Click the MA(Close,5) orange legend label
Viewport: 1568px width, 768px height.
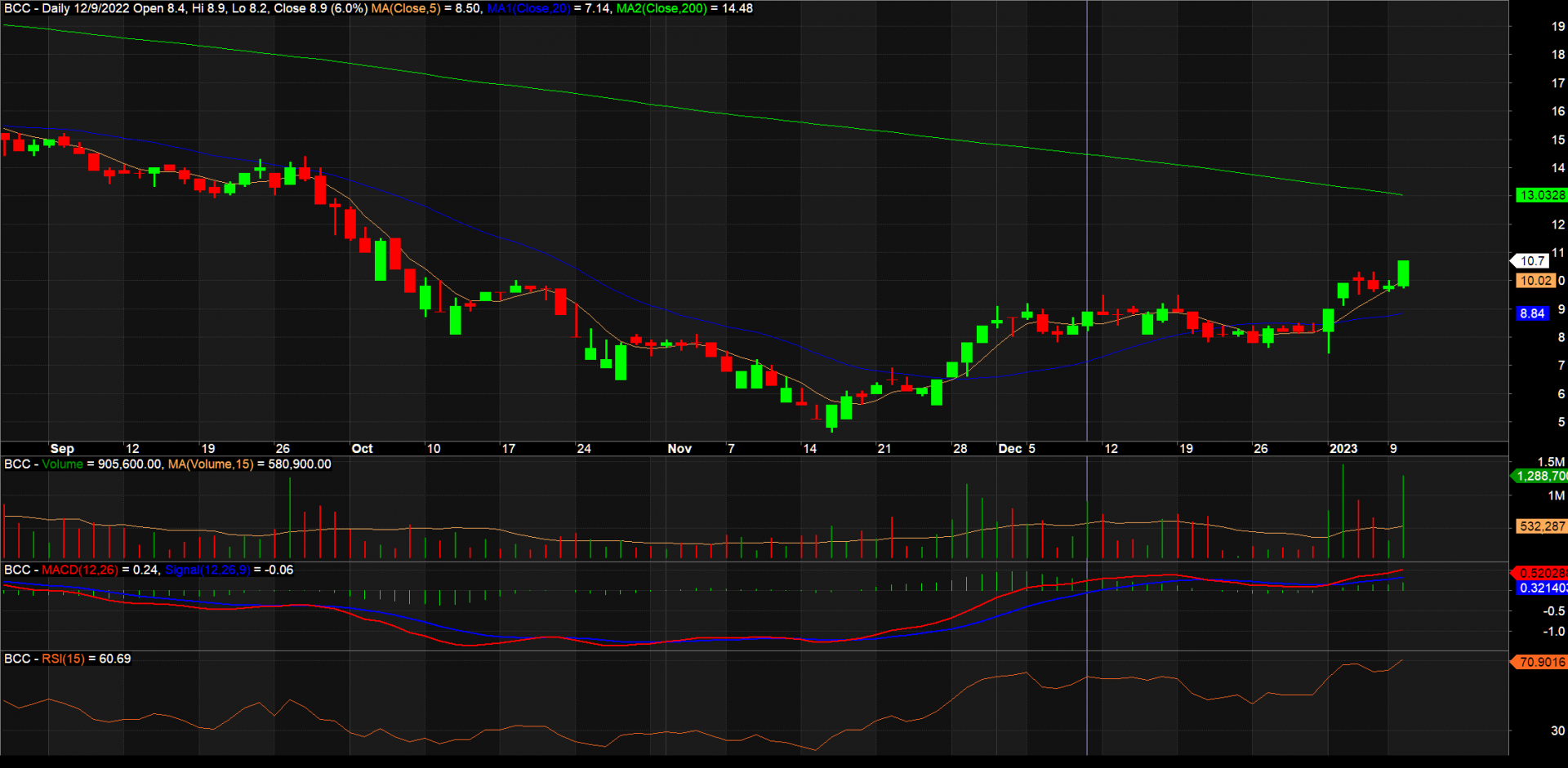[406, 9]
